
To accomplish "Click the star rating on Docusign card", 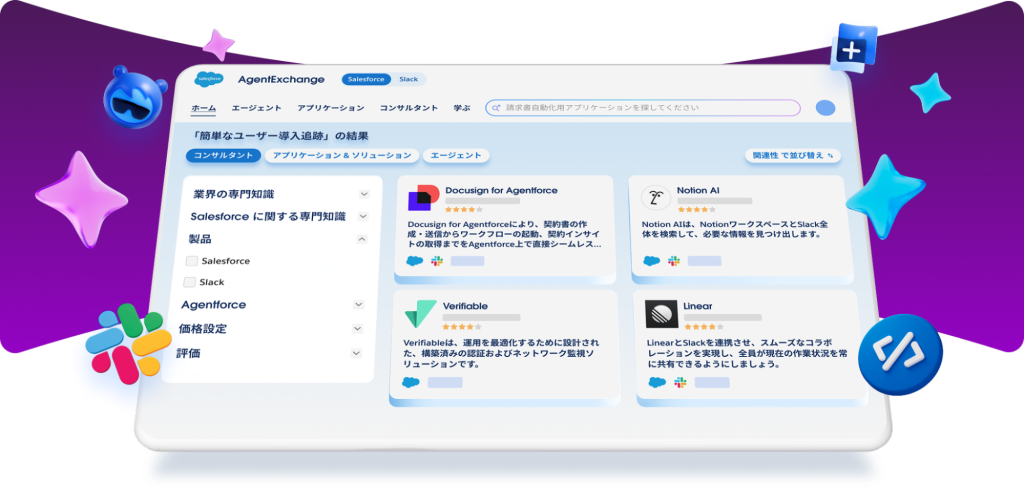I will point(464,210).
